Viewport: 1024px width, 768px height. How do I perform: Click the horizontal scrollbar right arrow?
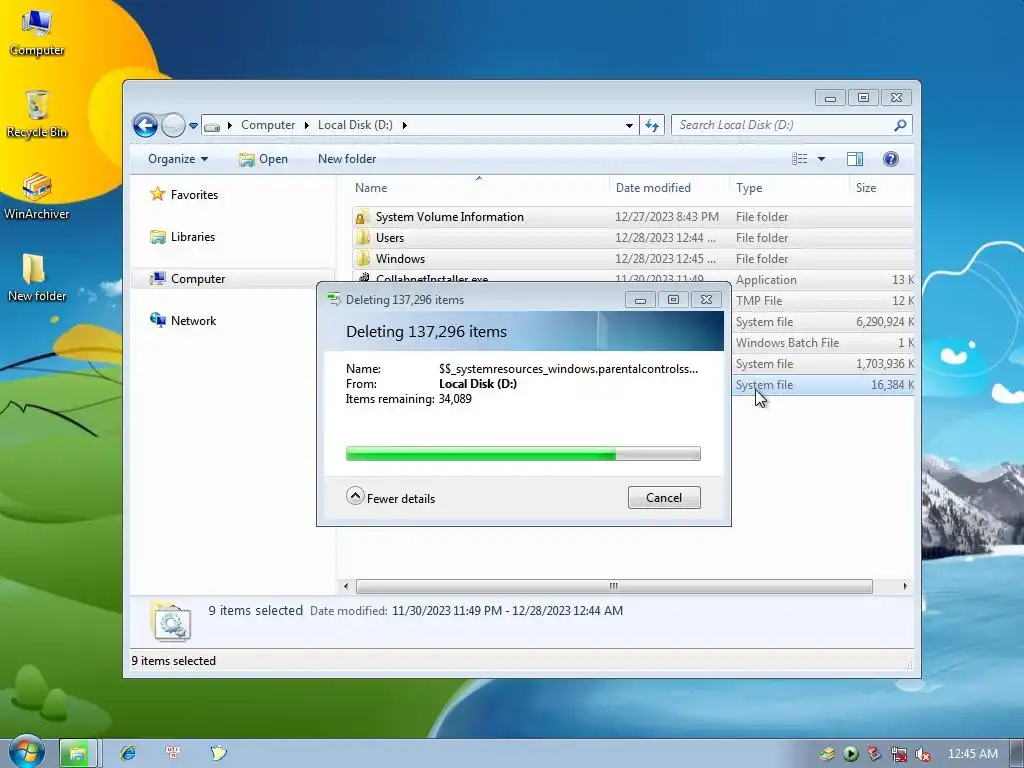(x=905, y=586)
